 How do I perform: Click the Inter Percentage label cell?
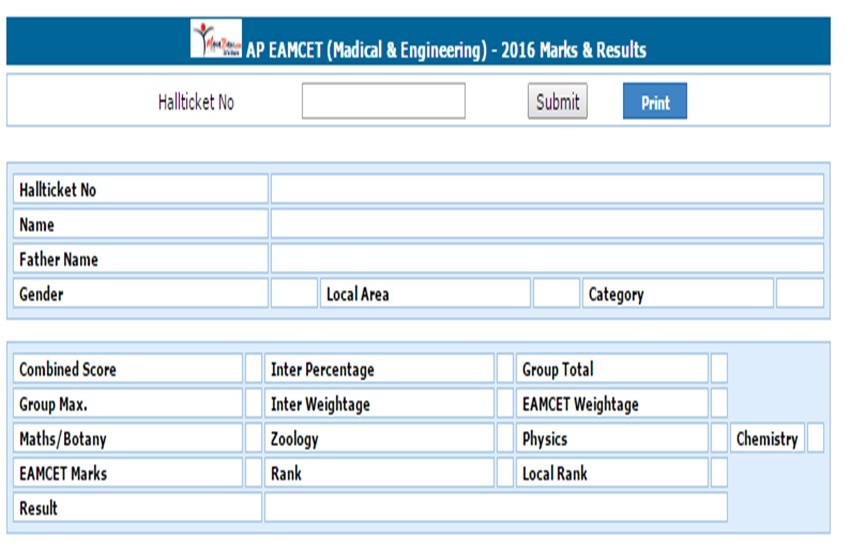(x=379, y=369)
